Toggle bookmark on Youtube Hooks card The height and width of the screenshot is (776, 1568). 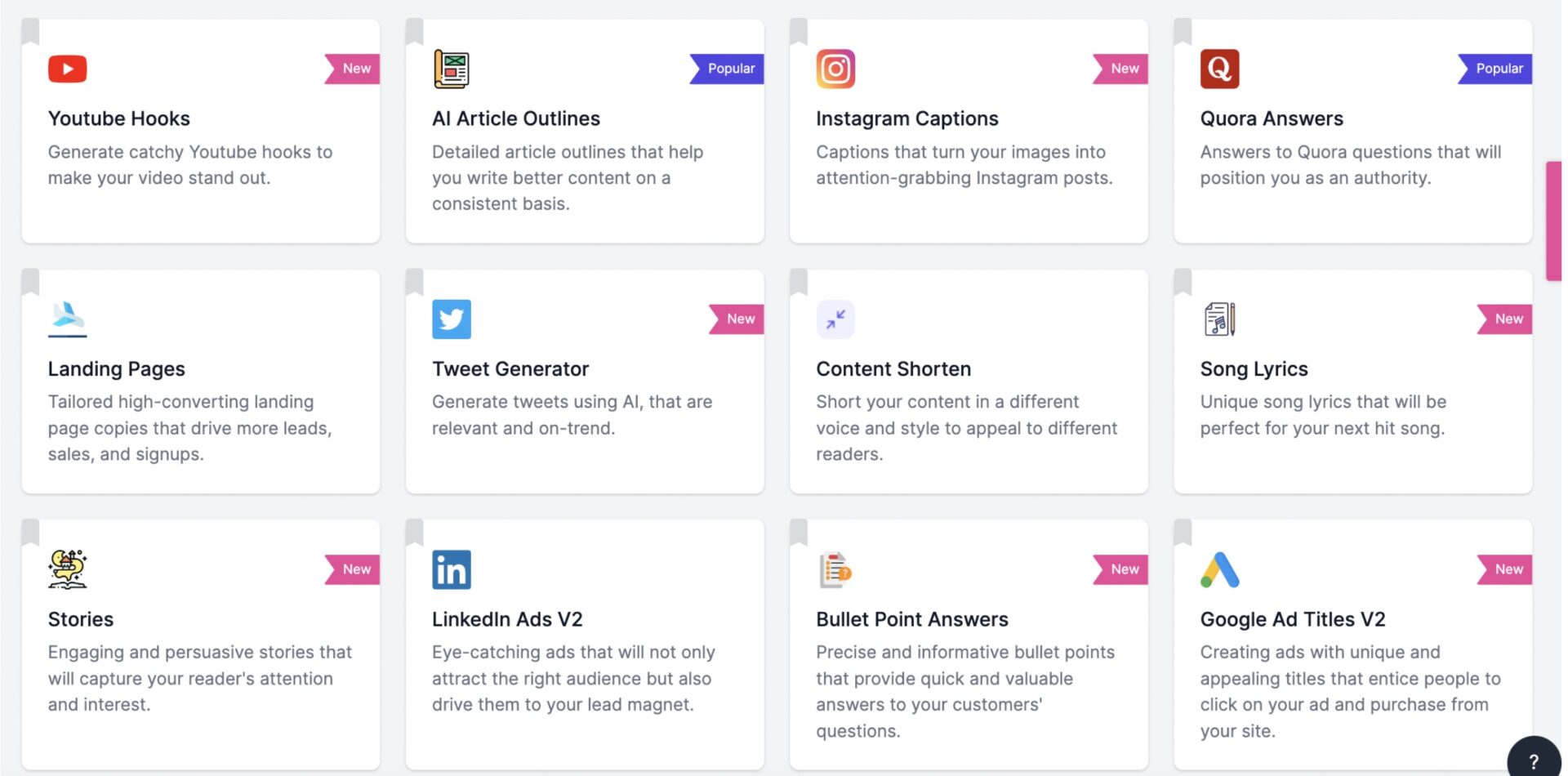coord(30,31)
